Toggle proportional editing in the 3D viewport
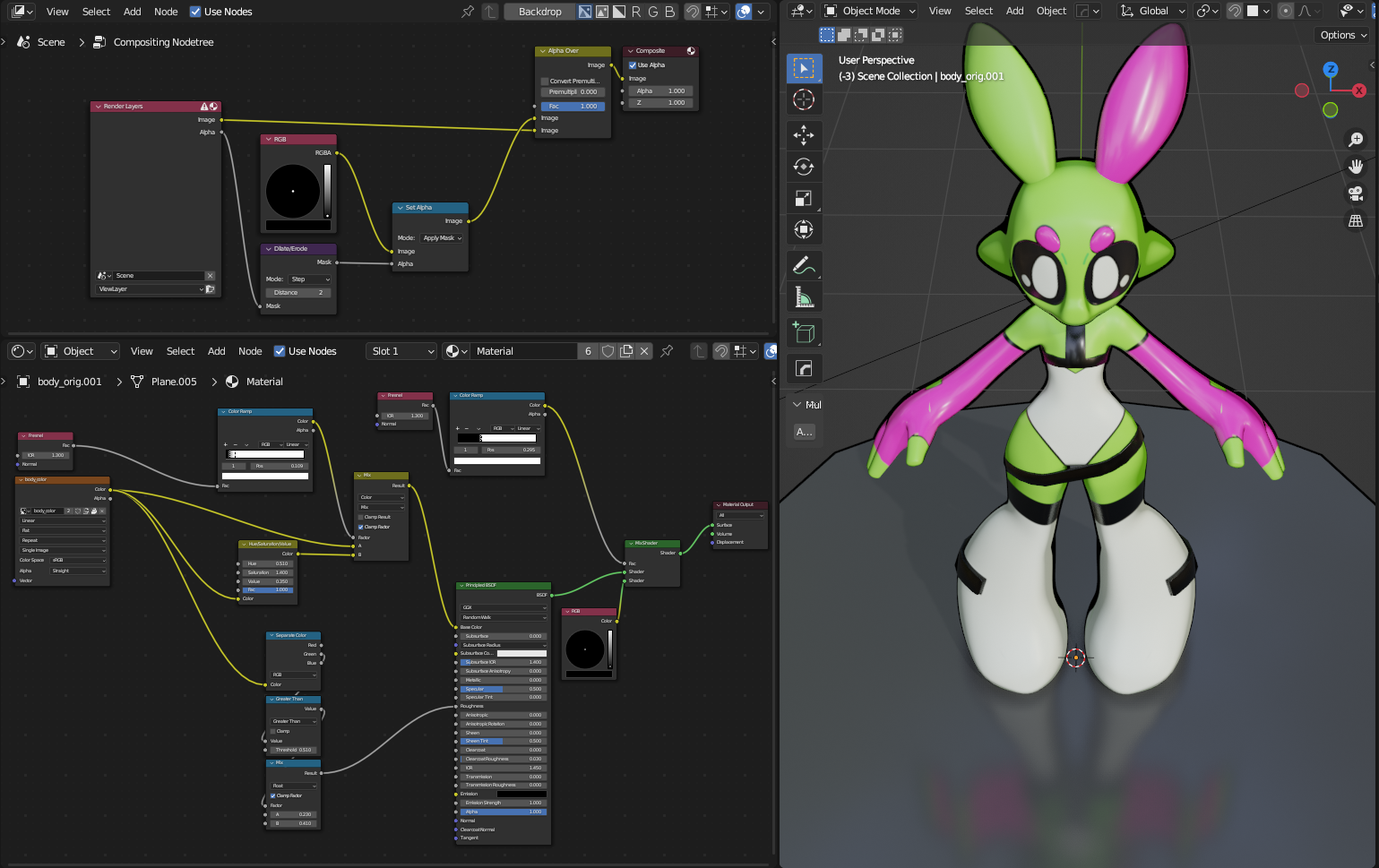 [x=1286, y=11]
